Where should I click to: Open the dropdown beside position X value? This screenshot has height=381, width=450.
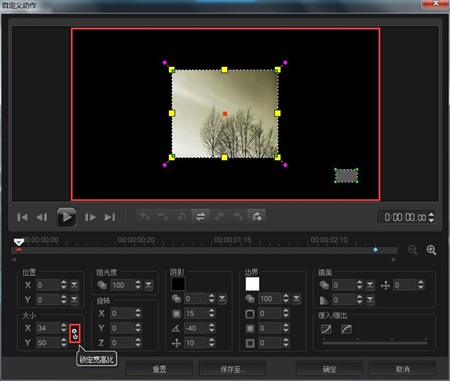(x=74, y=285)
